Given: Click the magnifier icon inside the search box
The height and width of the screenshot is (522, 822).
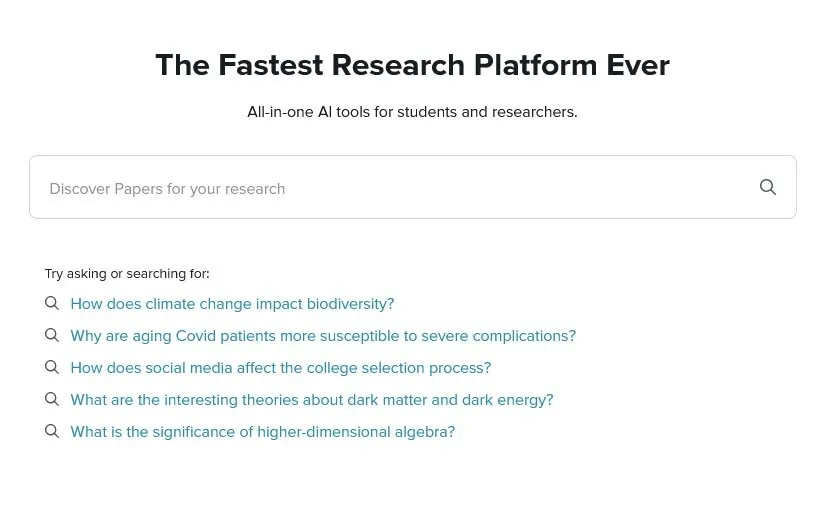Looking at the screenshot, I should coord(768,187).
